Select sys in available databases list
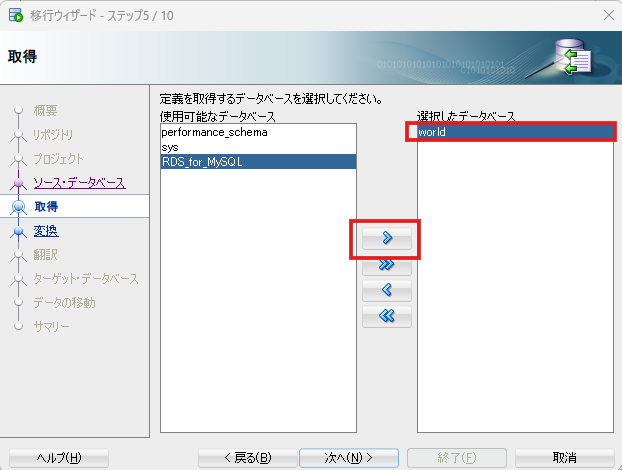 point(258,147)
